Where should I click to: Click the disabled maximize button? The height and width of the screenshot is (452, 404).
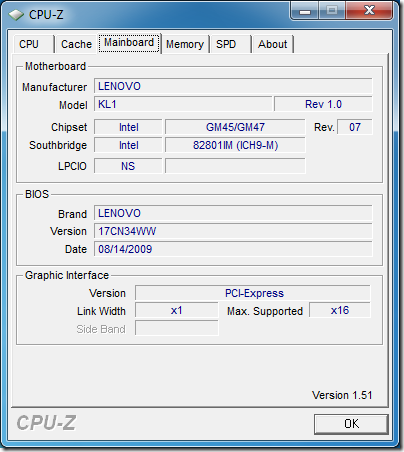pyautogui.click(x=332, y=11)
